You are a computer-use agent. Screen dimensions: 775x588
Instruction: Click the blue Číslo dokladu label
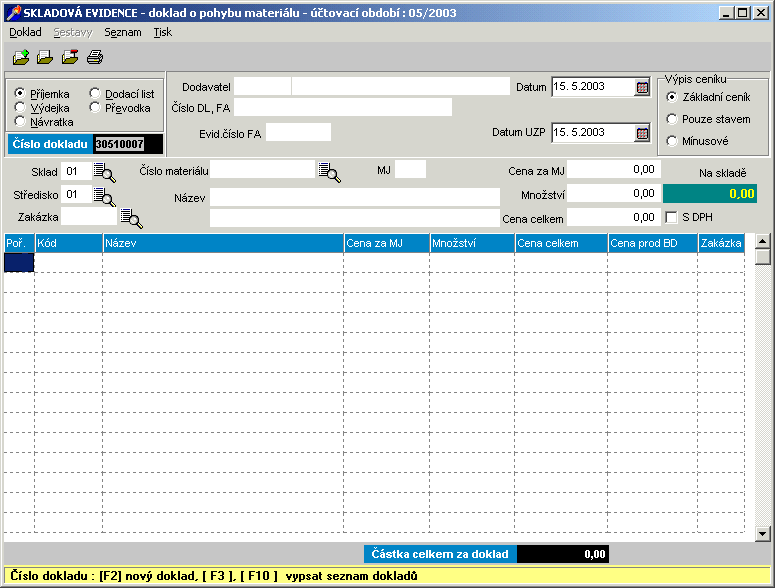pyautogui.click(x=50, y=144)
